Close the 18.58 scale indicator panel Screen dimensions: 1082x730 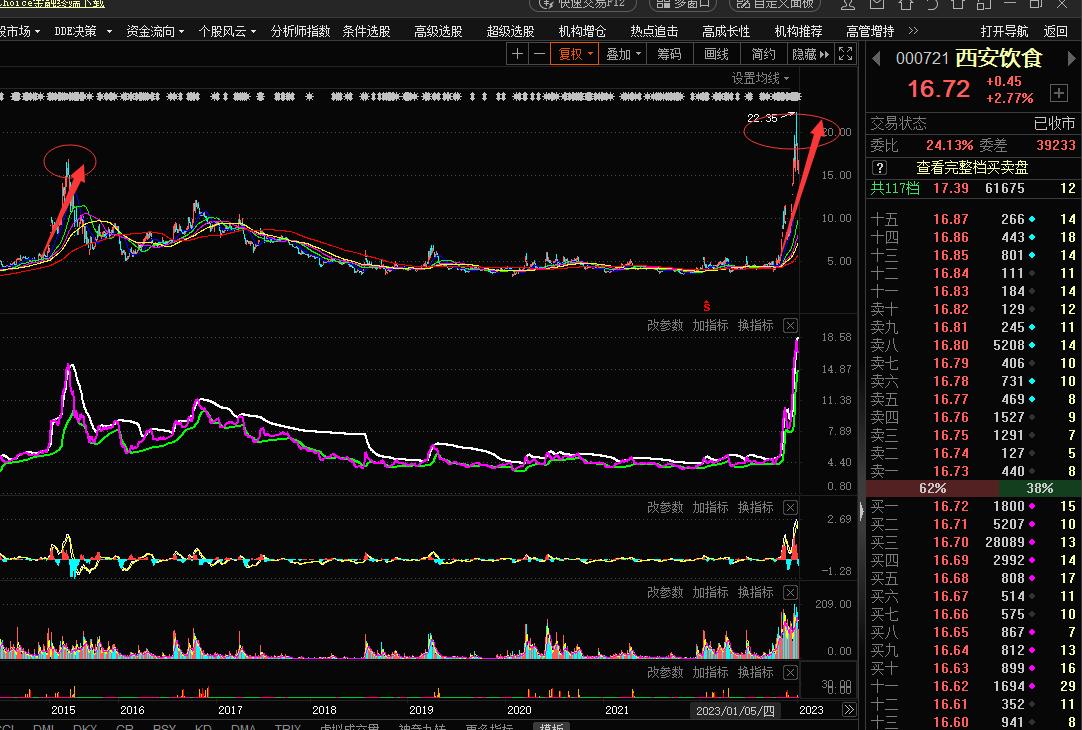click(x=791, y=325)
